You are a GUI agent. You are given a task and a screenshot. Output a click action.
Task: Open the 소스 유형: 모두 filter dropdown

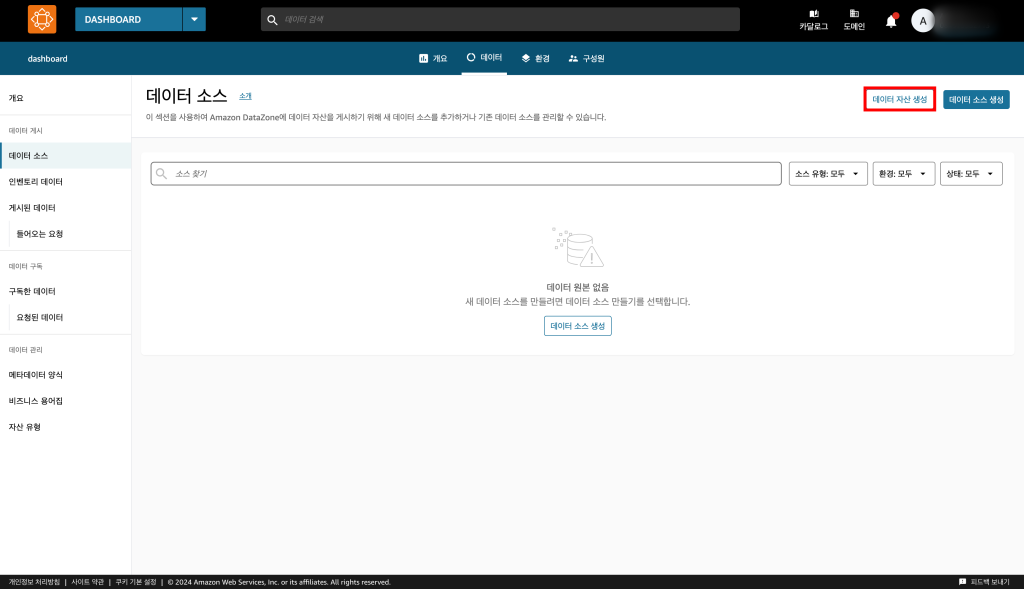(x=827, y=174)
